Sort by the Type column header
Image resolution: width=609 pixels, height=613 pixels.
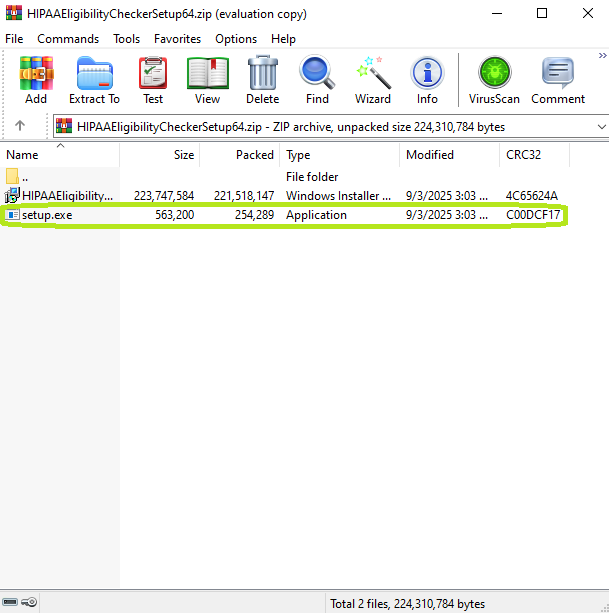point(340,155)
